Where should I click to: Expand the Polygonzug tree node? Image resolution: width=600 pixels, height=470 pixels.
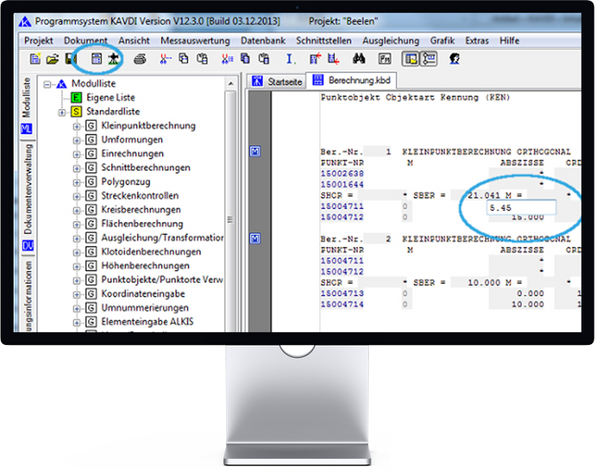(x=76, y=182)
